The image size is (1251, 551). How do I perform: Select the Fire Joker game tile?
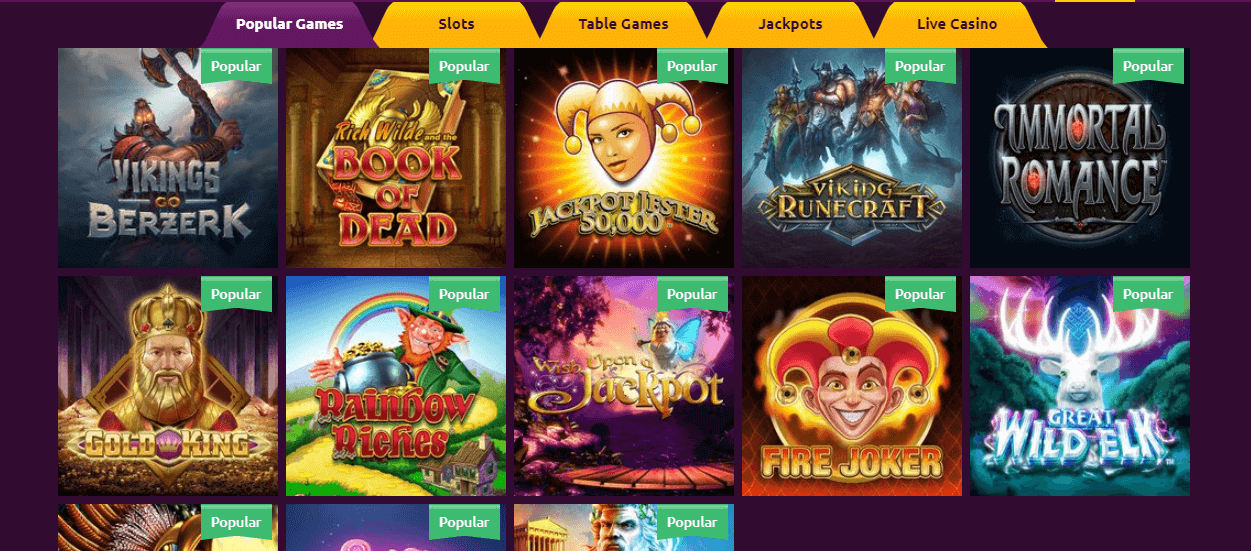[x=852, y=386]
